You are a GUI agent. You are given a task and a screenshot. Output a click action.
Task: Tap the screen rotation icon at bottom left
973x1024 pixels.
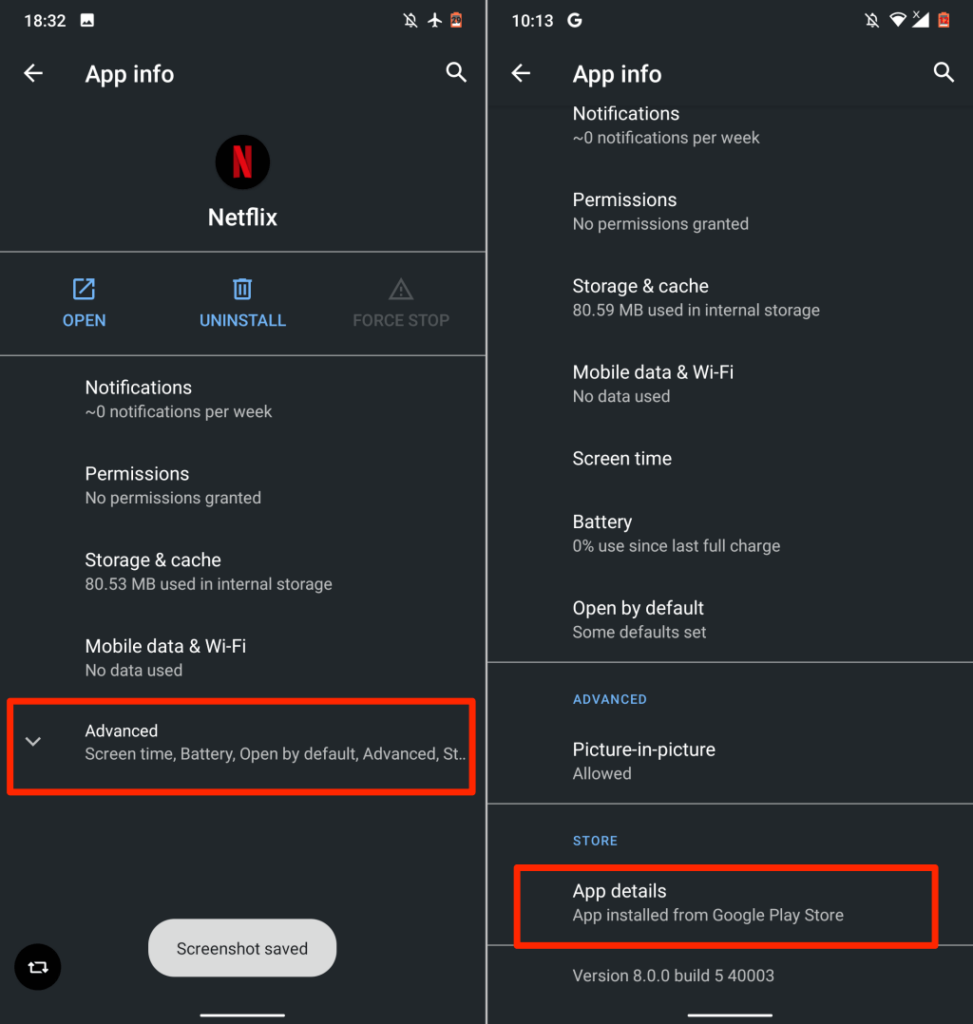[38, 967]
